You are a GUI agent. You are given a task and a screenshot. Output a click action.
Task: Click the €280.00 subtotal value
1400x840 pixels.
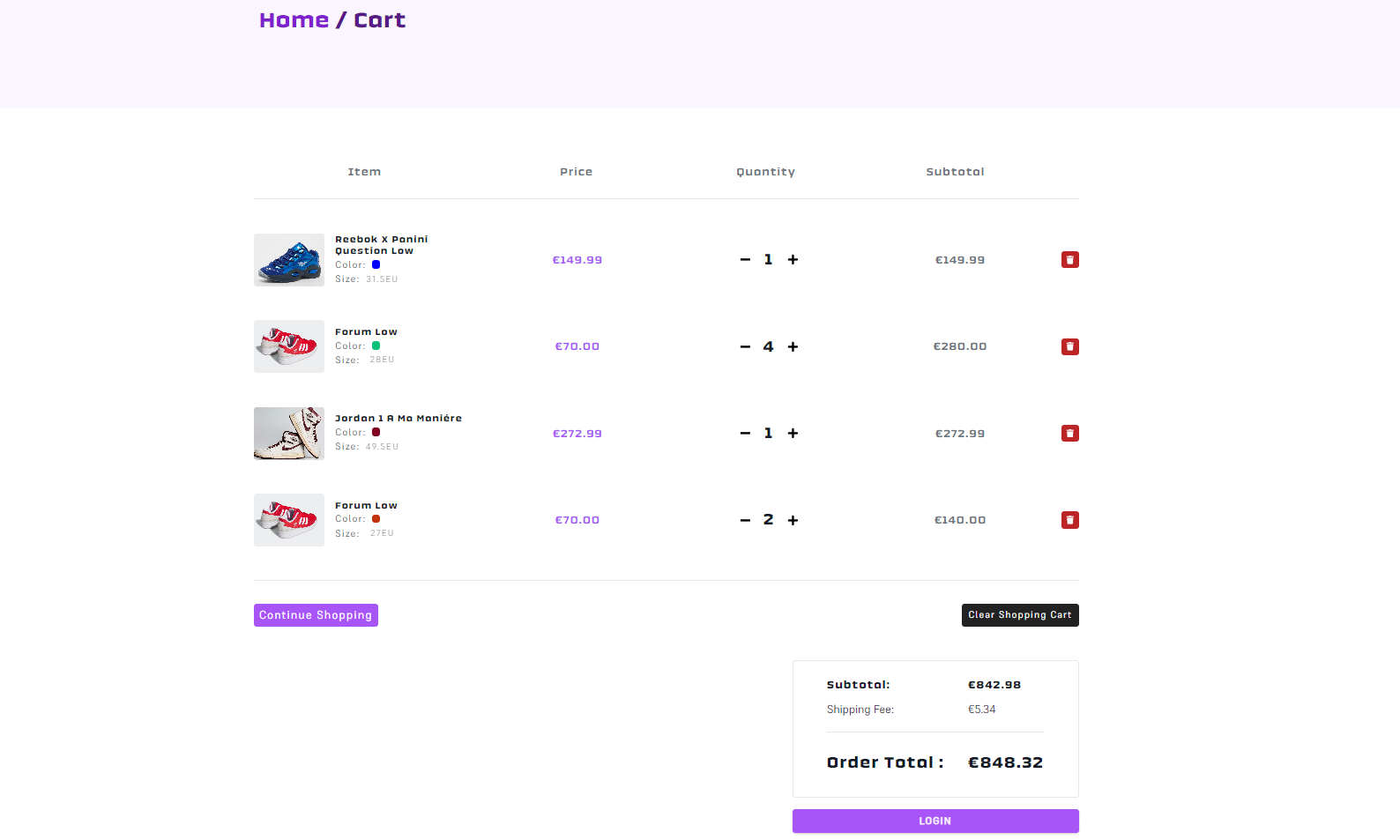[960, 346]
